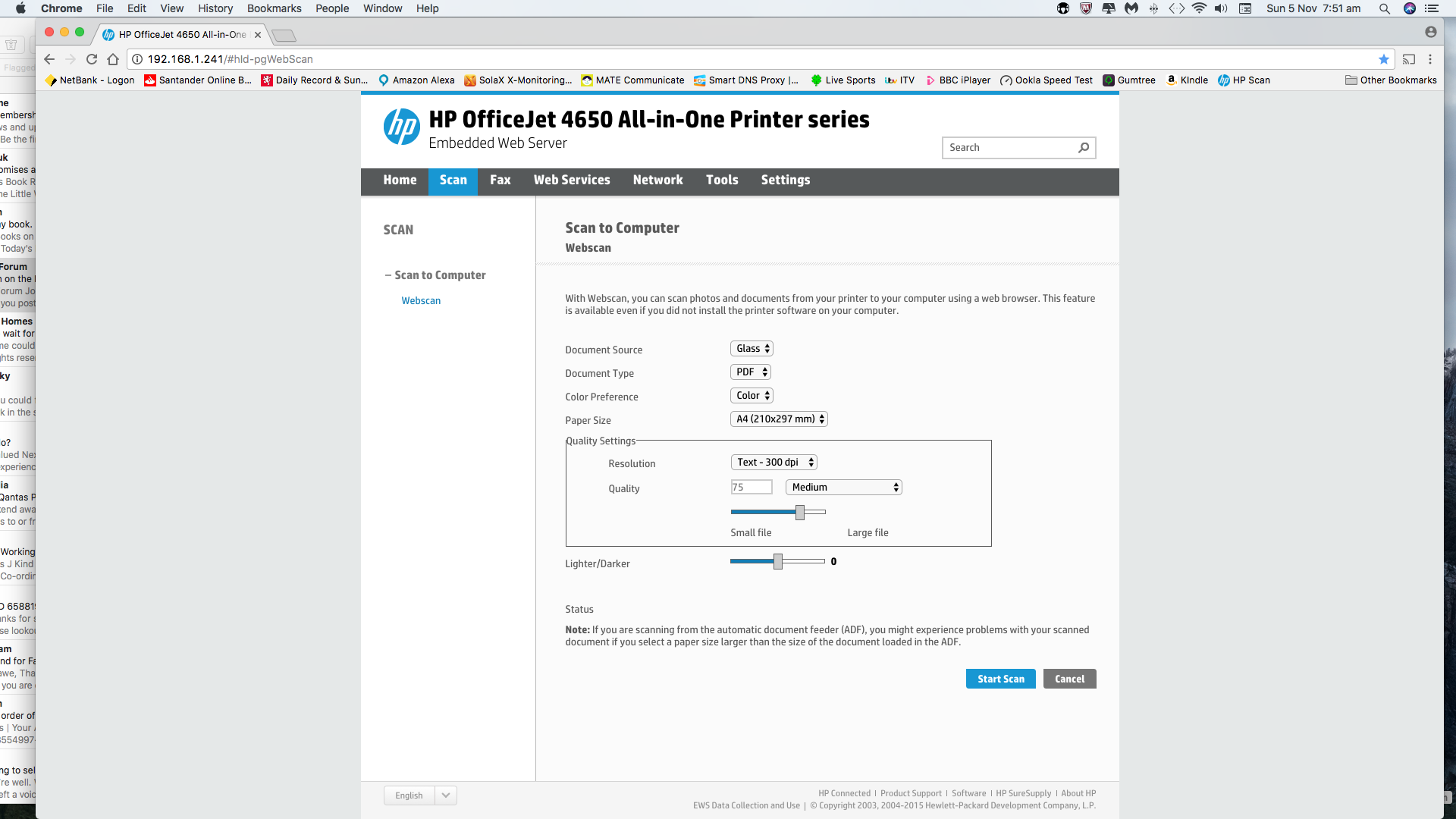Open the Chrome three-dot menu
The height and width of the screenshot is (819, 1456).
1430,59
